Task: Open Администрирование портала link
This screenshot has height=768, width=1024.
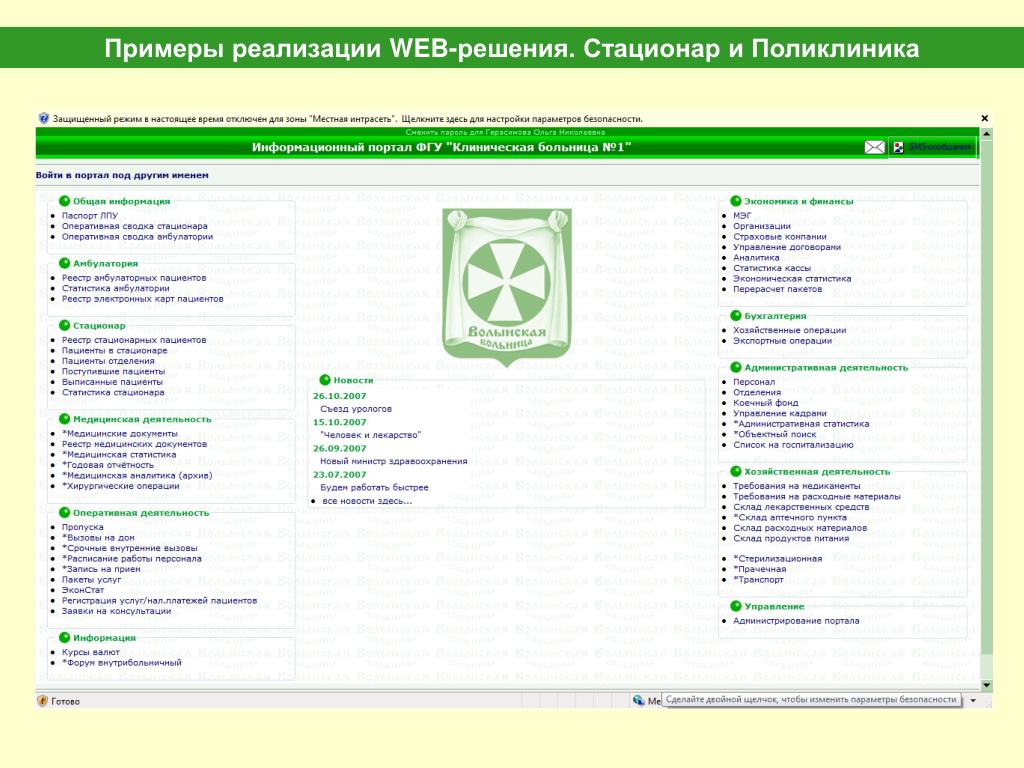Action: click(x=796, y=620)
